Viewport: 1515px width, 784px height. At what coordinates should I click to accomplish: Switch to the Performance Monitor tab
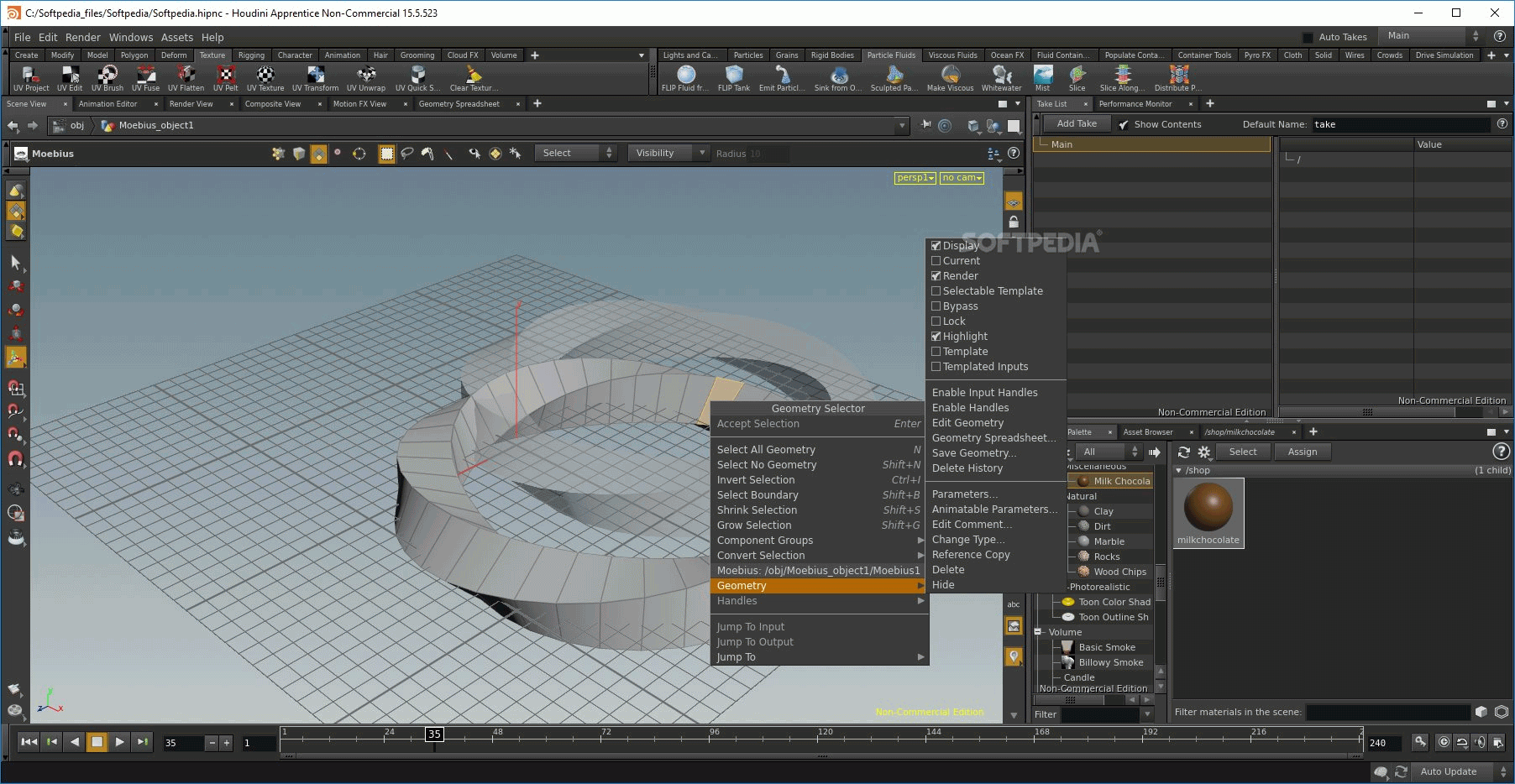(1135, 104)
